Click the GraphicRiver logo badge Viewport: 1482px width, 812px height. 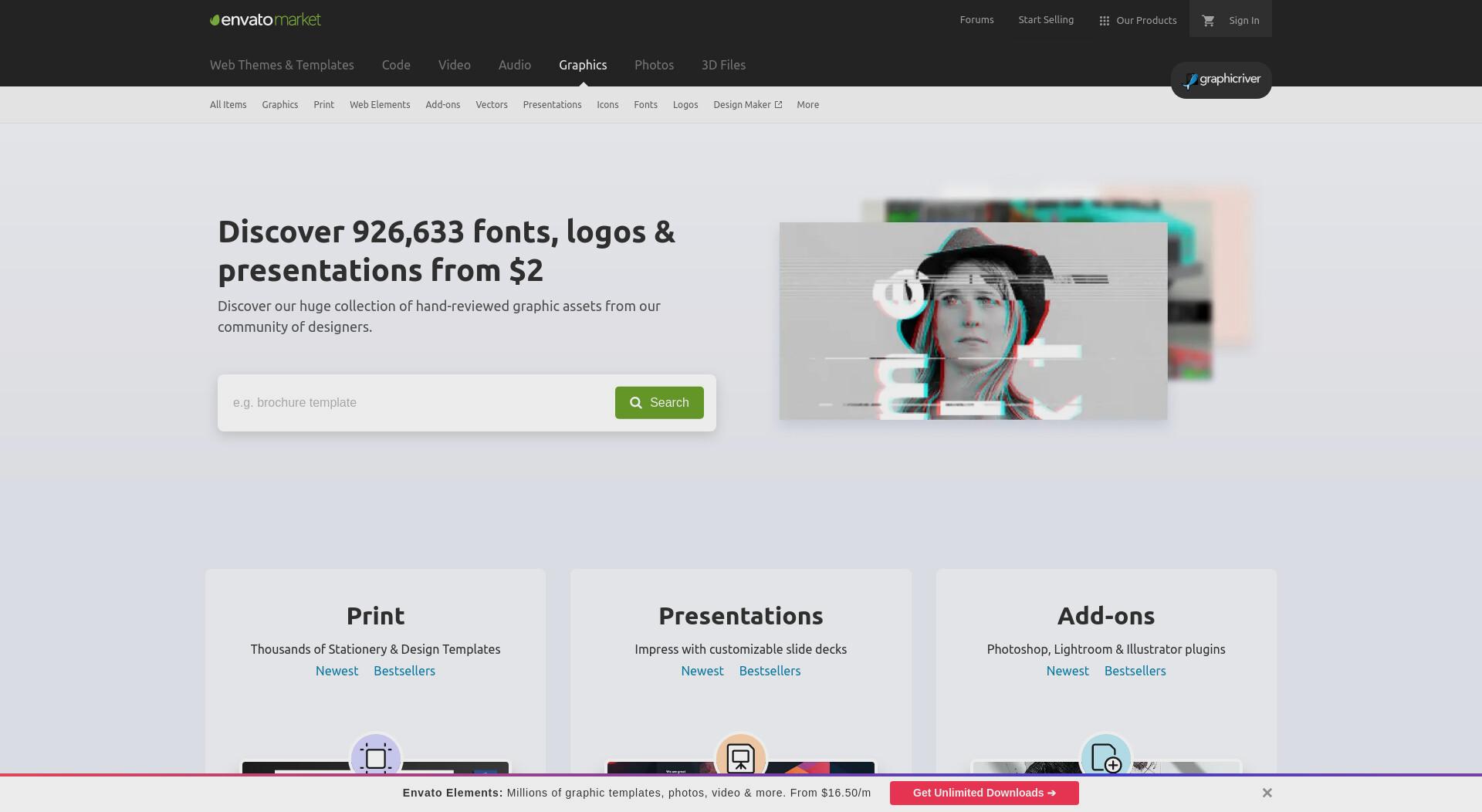pyautogui.click(x=1221, y=80)
